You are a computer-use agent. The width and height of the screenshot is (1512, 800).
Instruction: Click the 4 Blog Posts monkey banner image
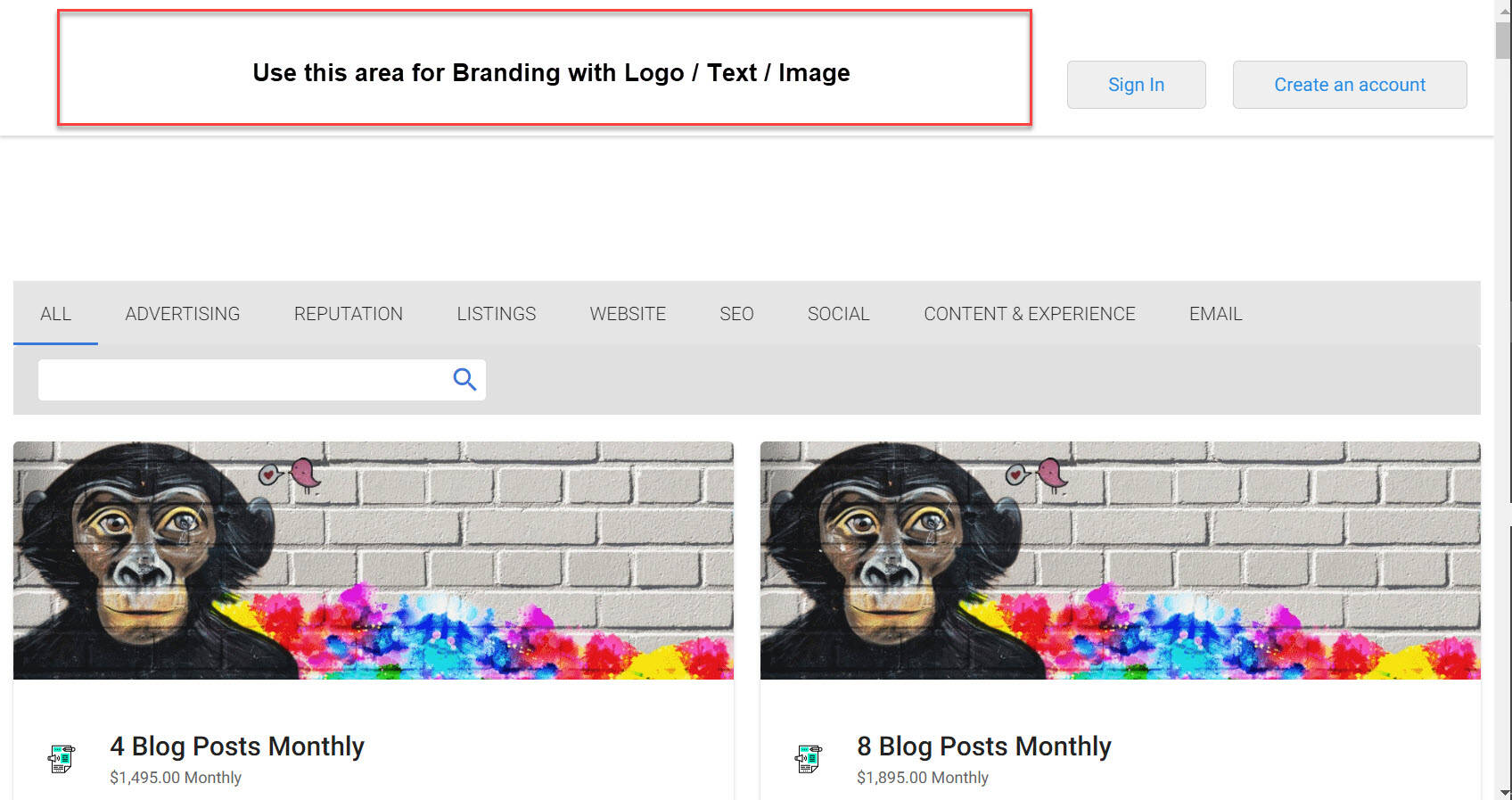click(374, 560)
